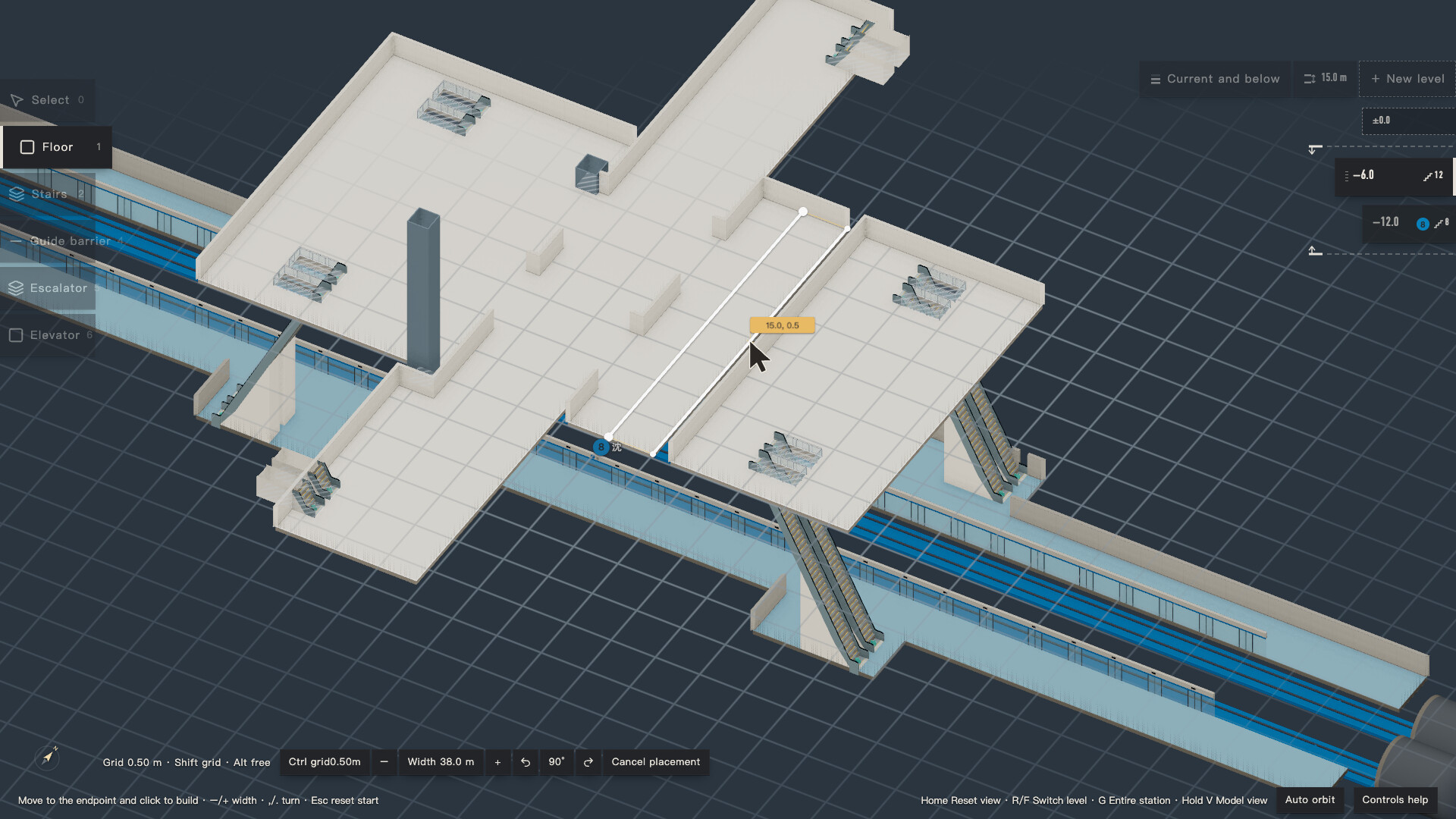Activate the Elevator tool
Viewport: 1456px width, 819px height.
click(47, 335)
